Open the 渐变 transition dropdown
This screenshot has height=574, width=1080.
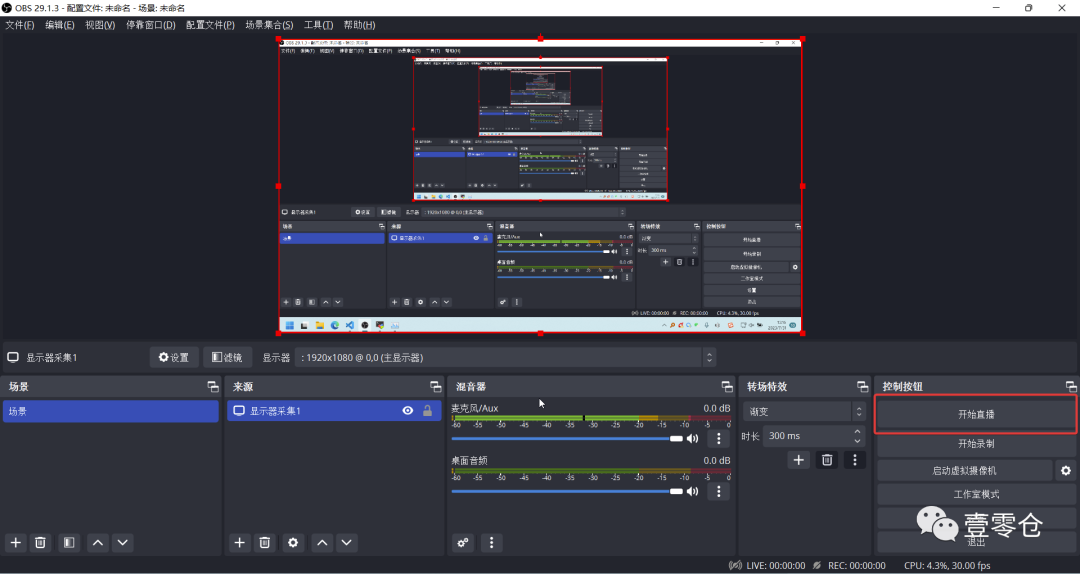(805, 411)
